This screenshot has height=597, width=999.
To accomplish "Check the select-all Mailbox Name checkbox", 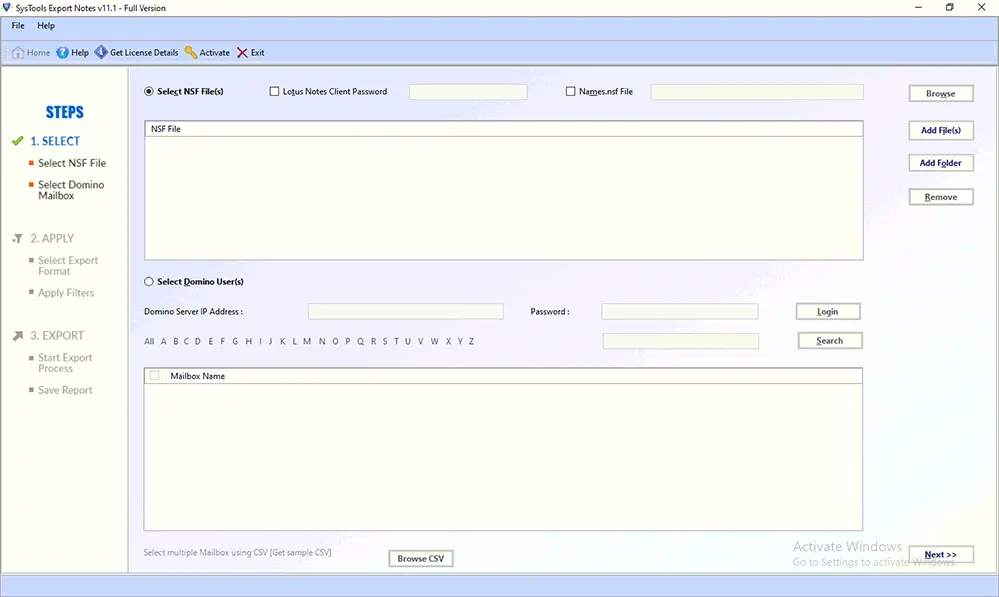I will click(x=154, y=375).
